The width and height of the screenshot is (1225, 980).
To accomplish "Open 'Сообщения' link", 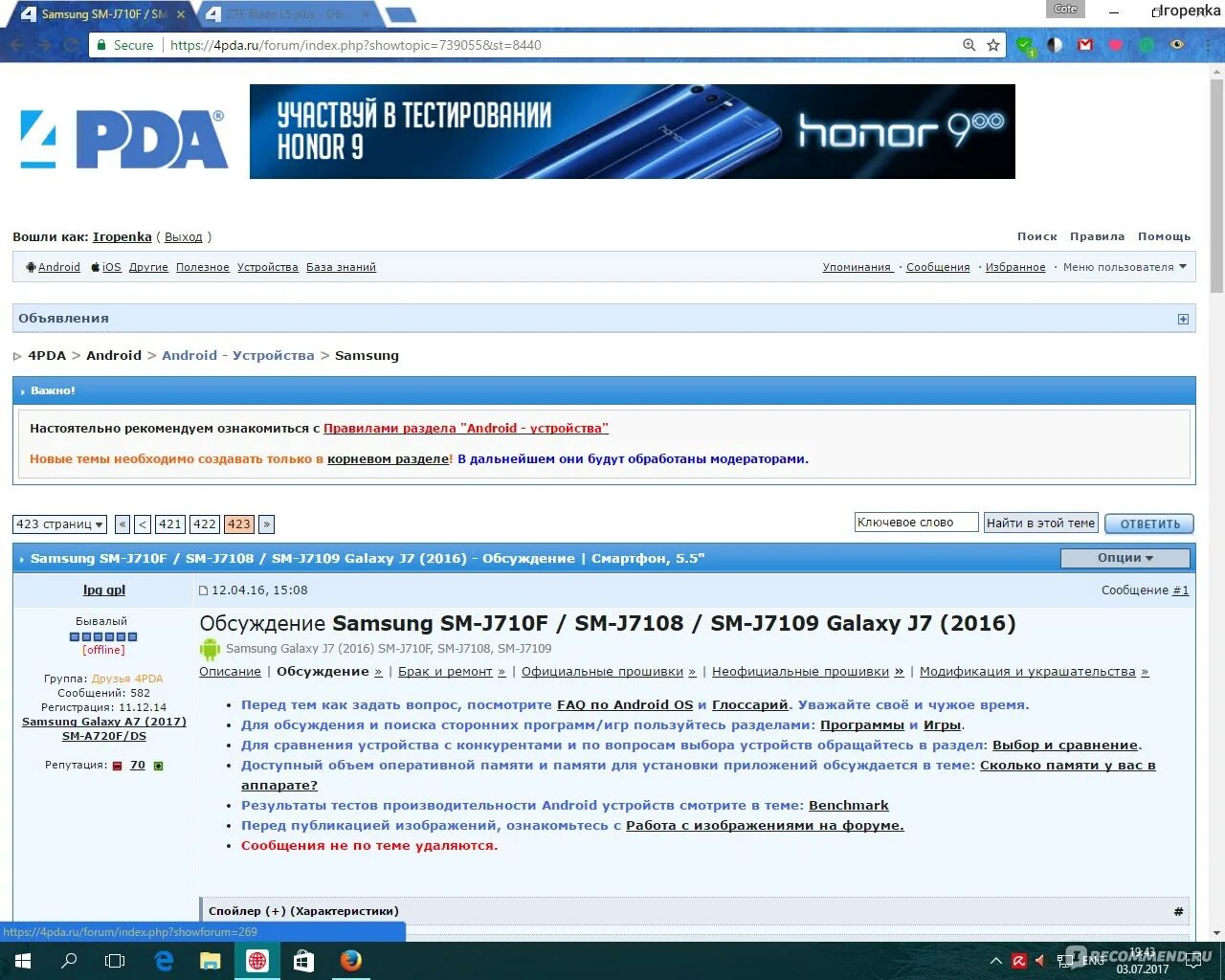I will point(938,267).
